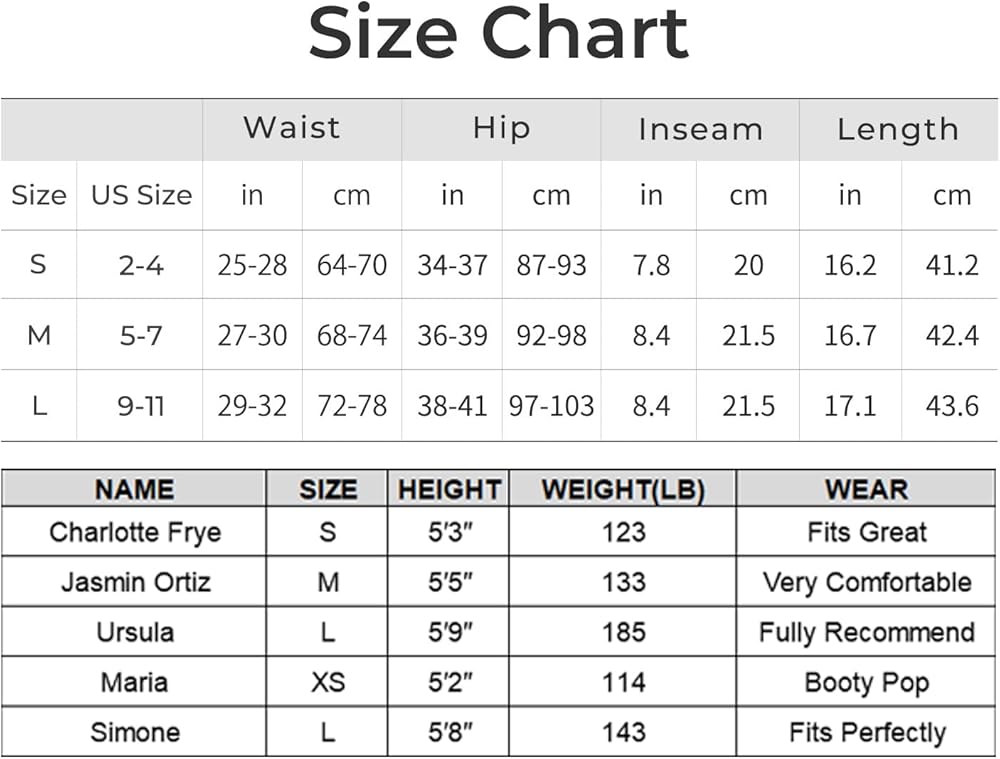Select US size 2-4 cell
Viewport: 1000px width, 759px height.
[141, 265]
